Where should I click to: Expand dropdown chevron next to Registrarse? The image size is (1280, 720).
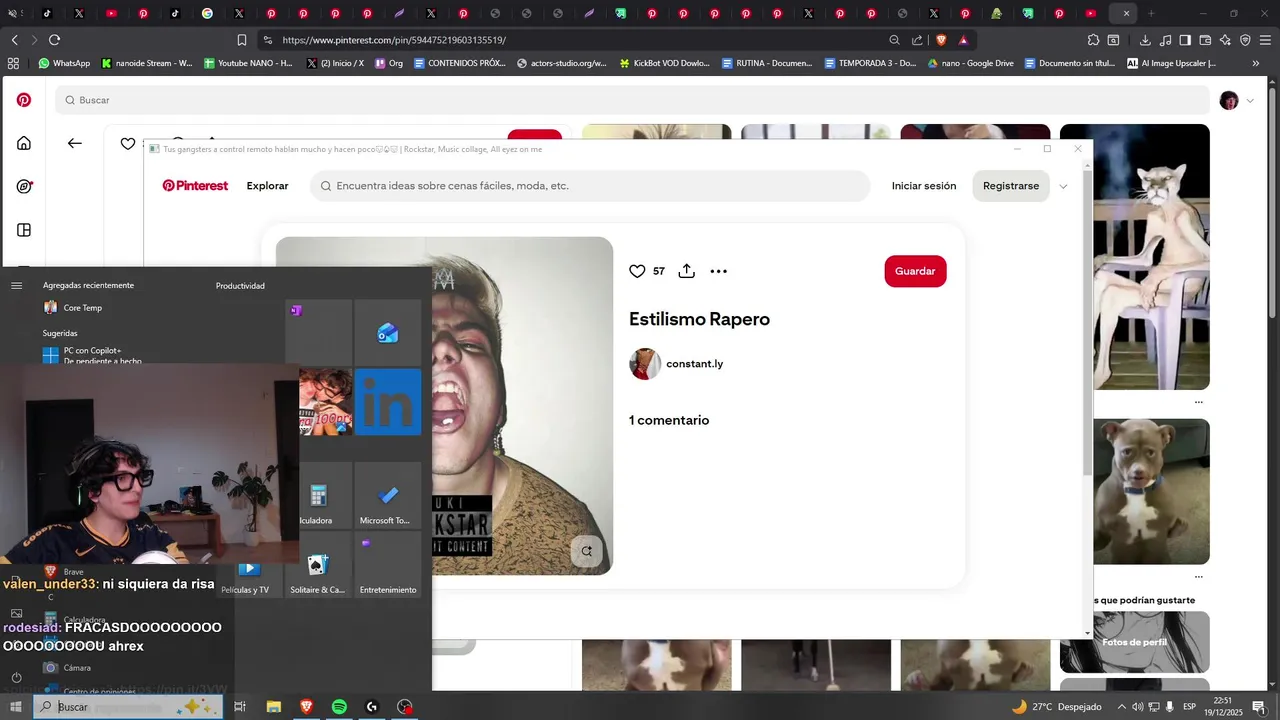(x=1063, y=186)
